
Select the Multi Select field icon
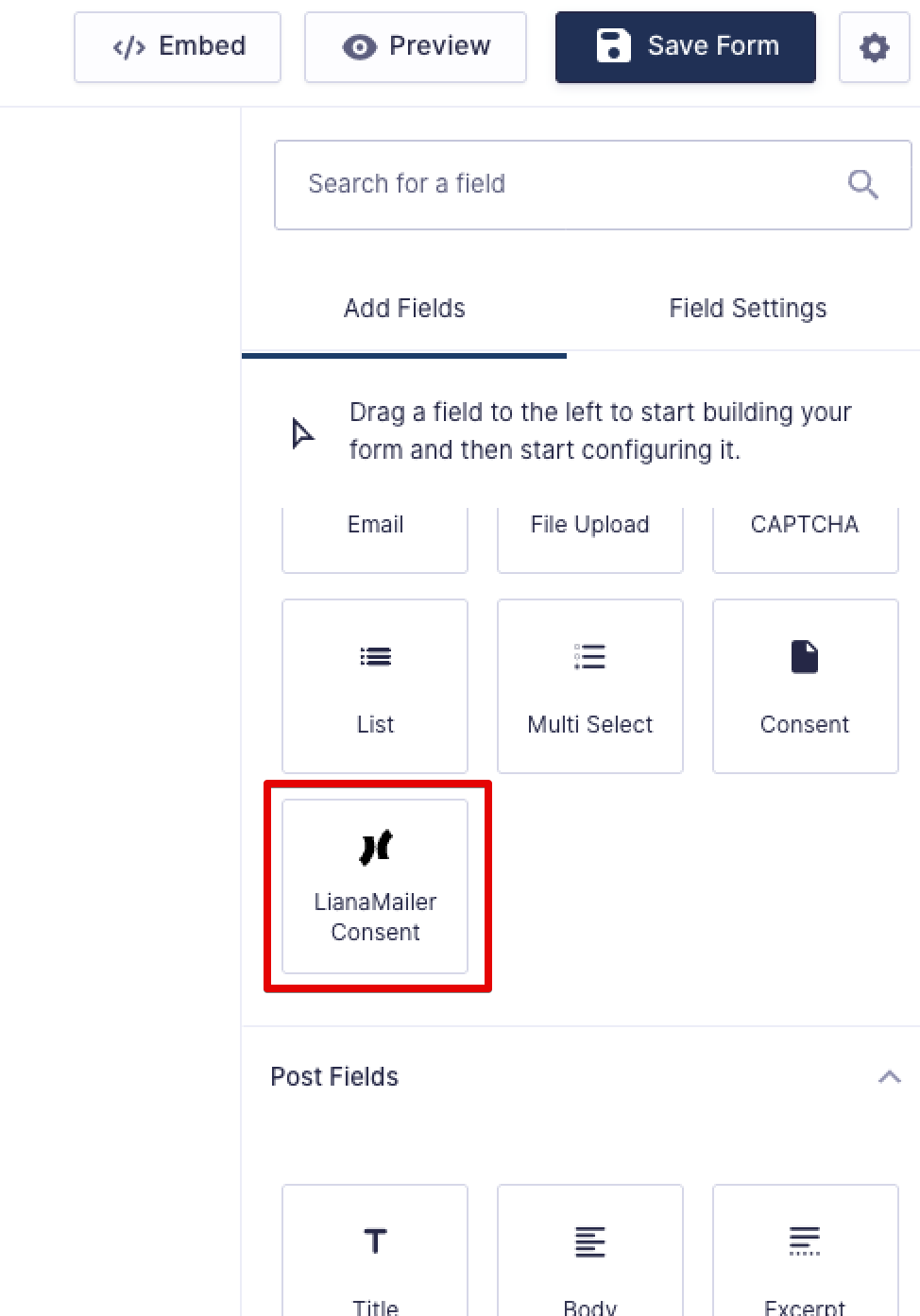coord(589,656)
